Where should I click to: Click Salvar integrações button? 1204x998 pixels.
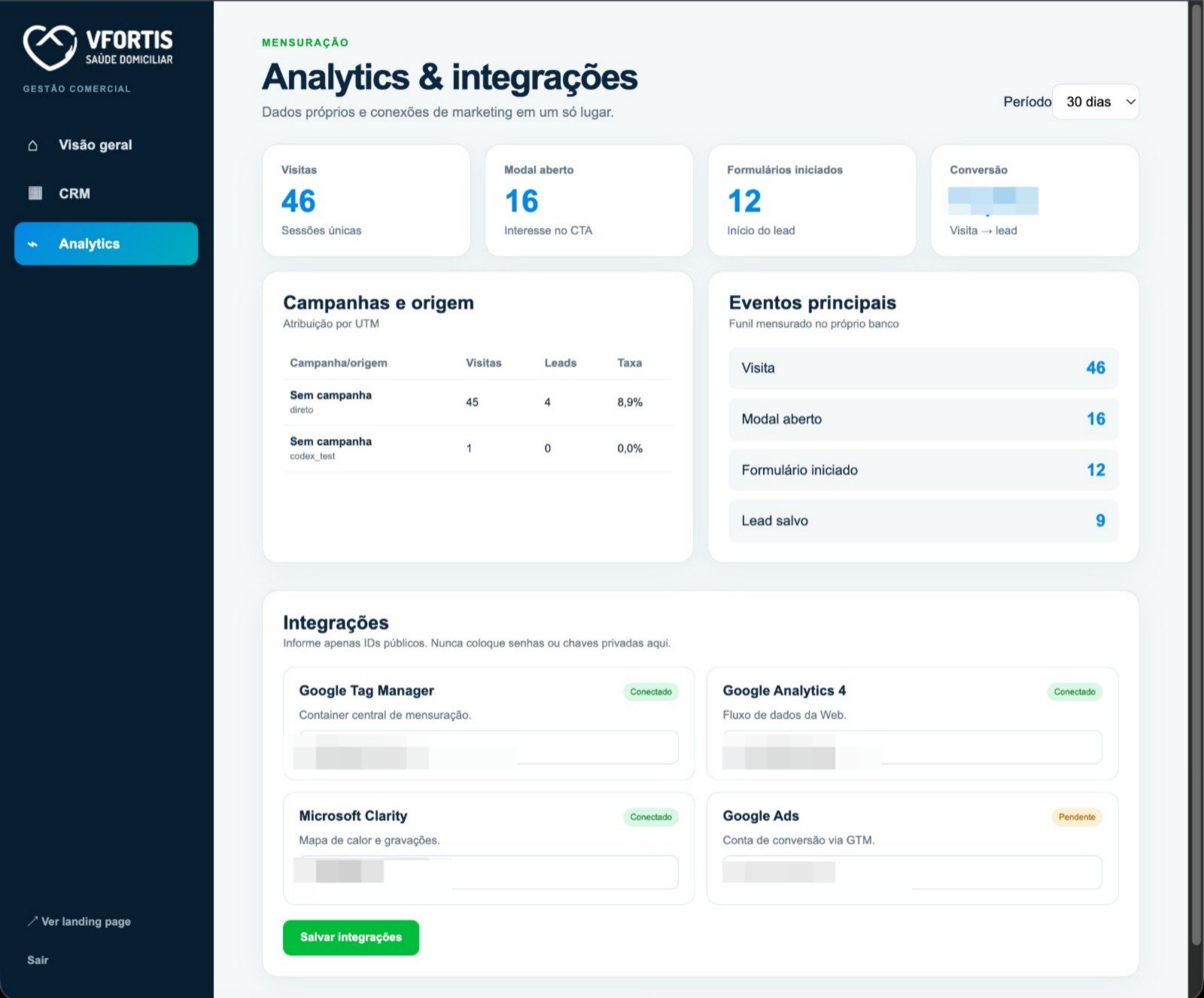point(351,937)
